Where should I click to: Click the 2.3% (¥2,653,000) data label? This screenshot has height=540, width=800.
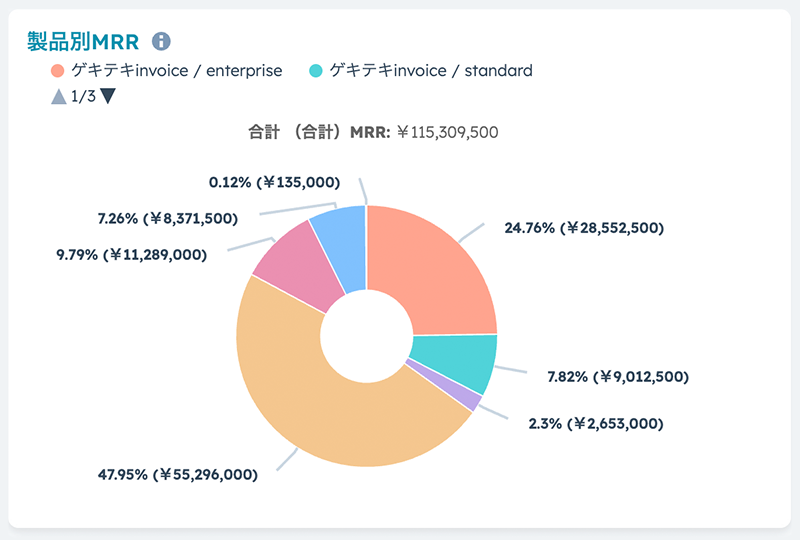[595, 423]
